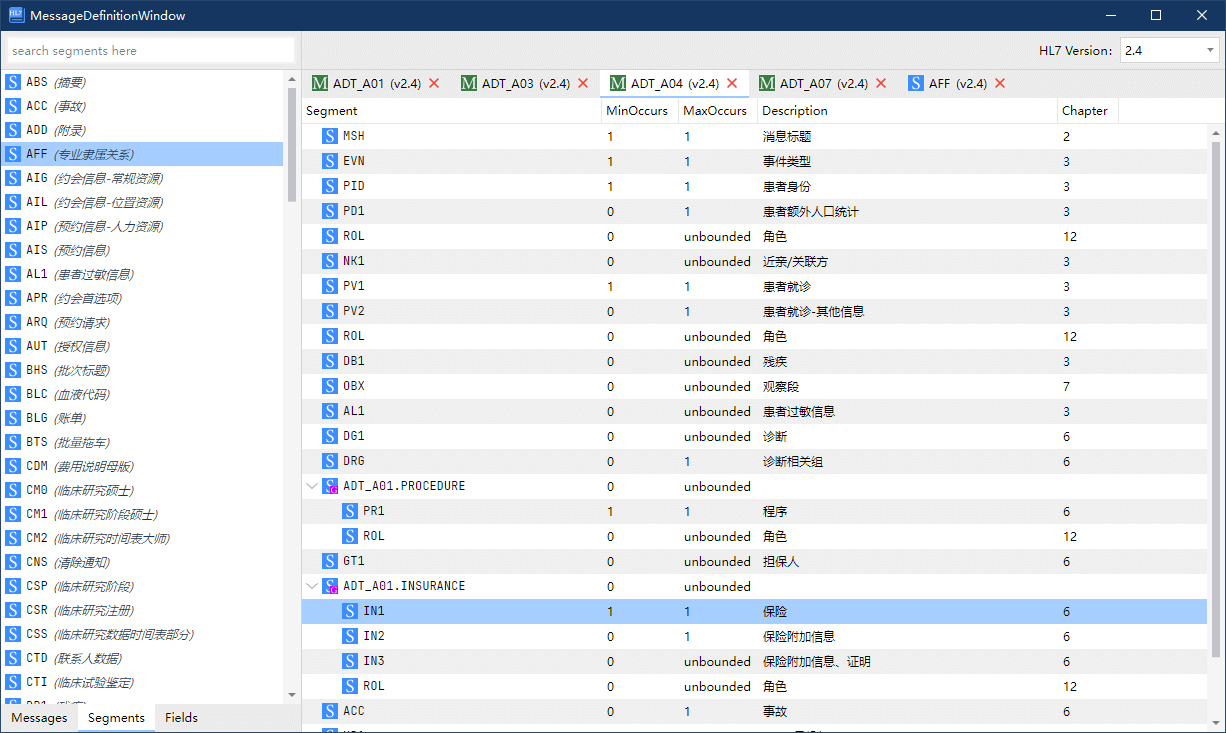Click the S icon next to CTD segment
Viewport: 1226px width, 733px height.
click(x=13, y=658)
